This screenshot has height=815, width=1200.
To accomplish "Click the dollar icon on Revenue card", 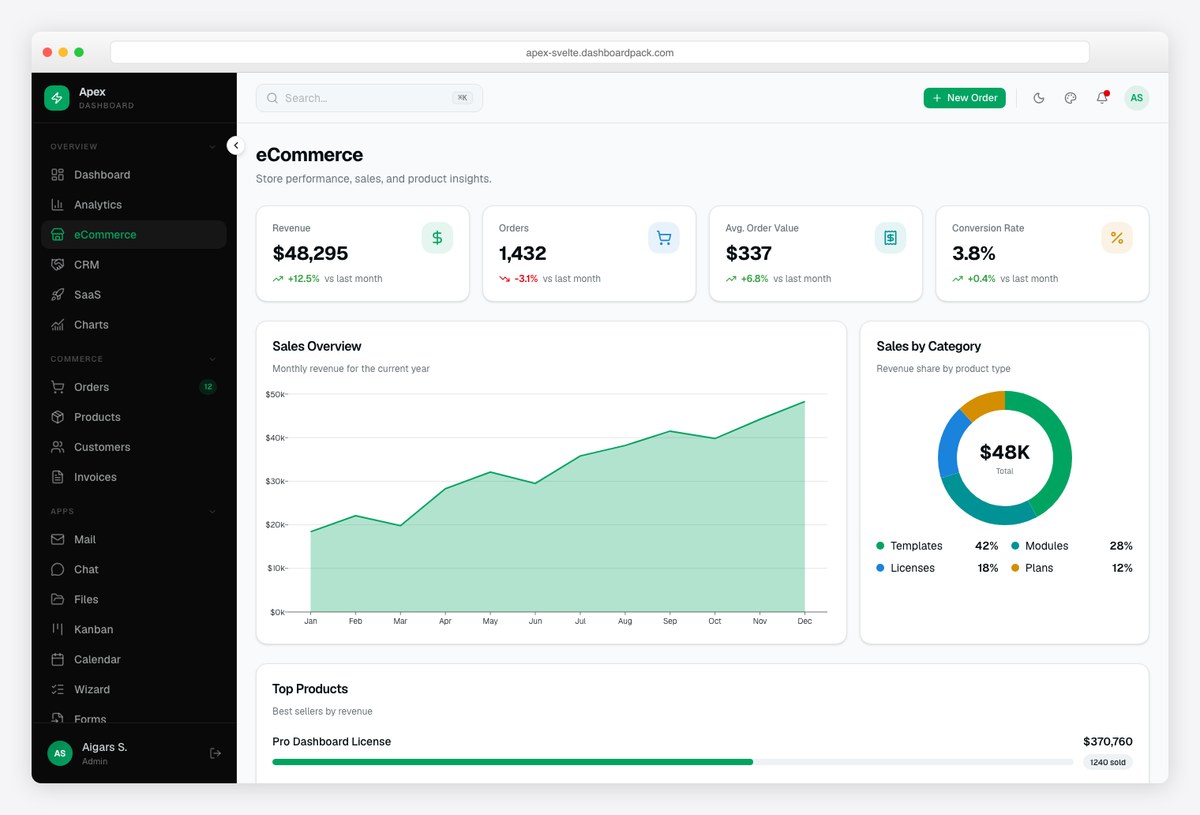I will coord(437,238).
